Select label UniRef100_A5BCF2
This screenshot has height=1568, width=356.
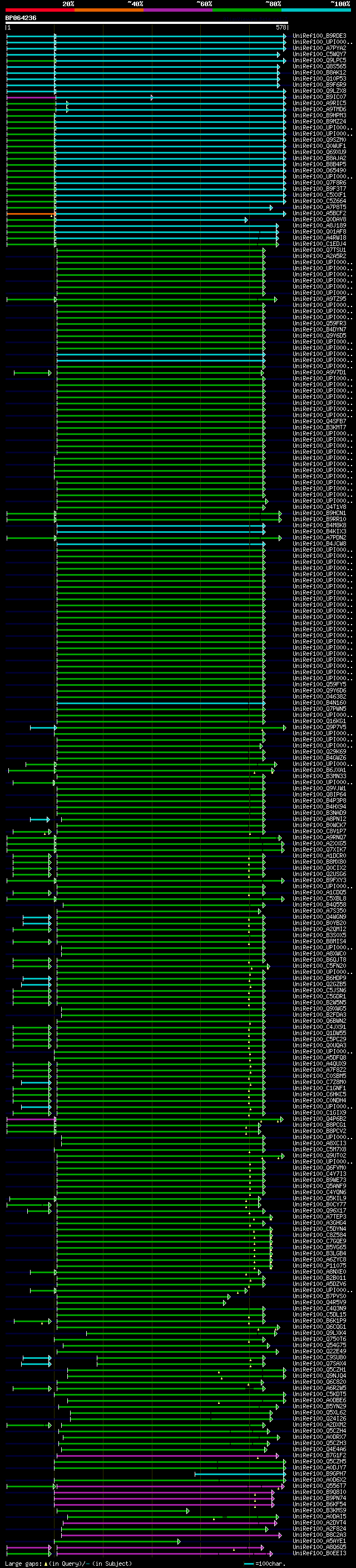pyautogui.click(x=319, y=213)
